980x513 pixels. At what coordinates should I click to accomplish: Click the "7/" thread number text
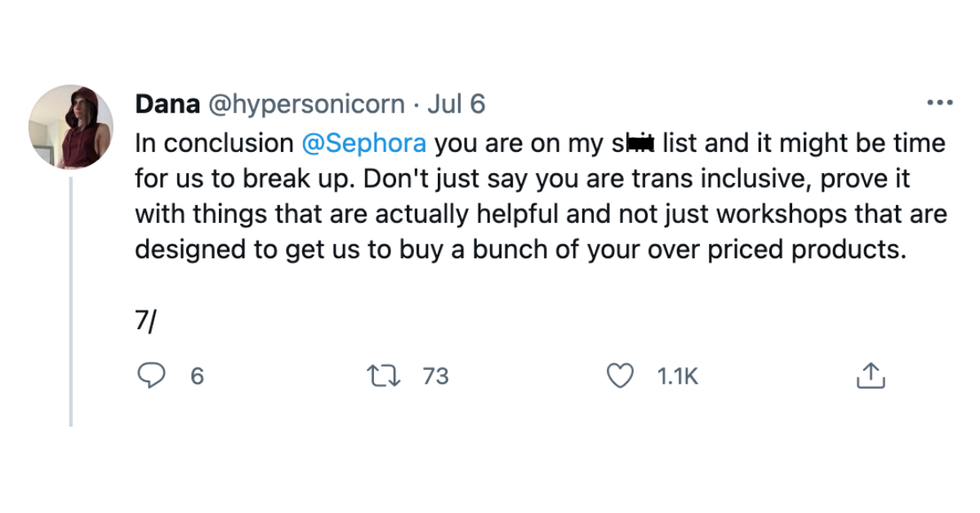tap(147, 321)
